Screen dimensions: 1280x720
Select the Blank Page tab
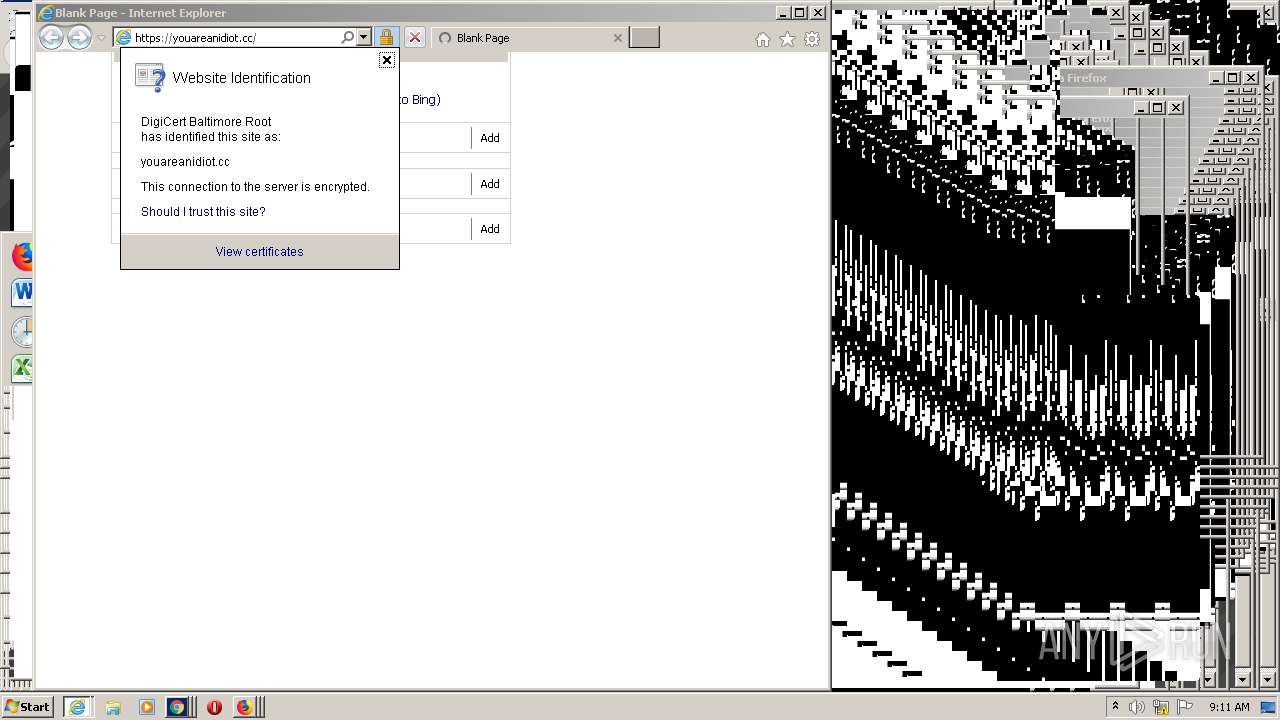(x=530, y=38)
